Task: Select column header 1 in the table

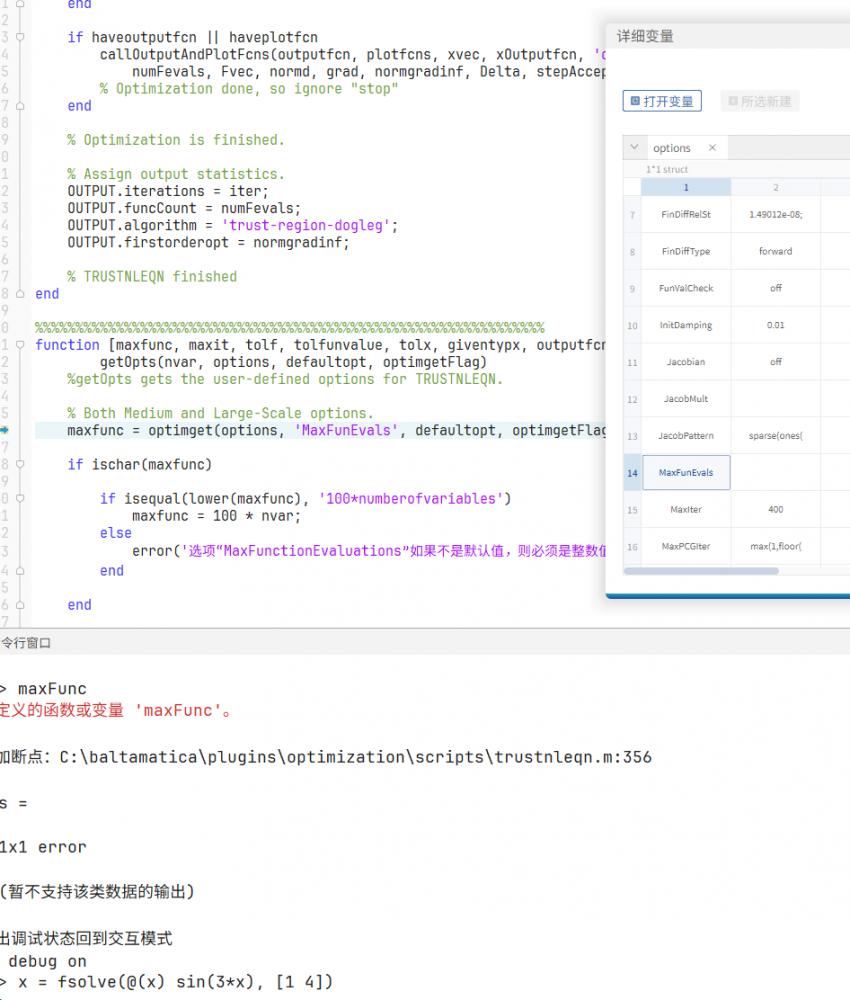Action: (686, 187)
